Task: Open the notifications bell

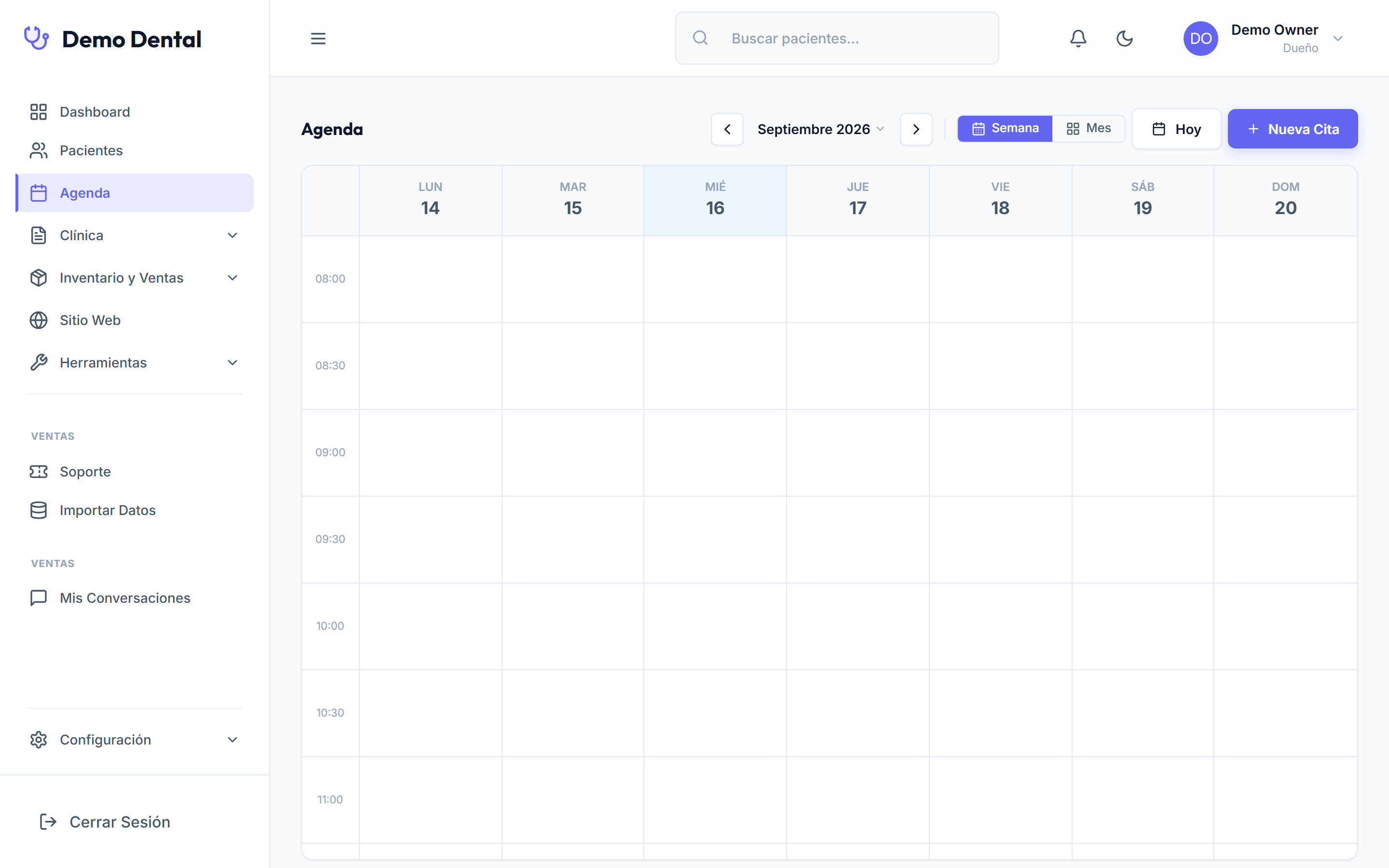Action: 1078,39
